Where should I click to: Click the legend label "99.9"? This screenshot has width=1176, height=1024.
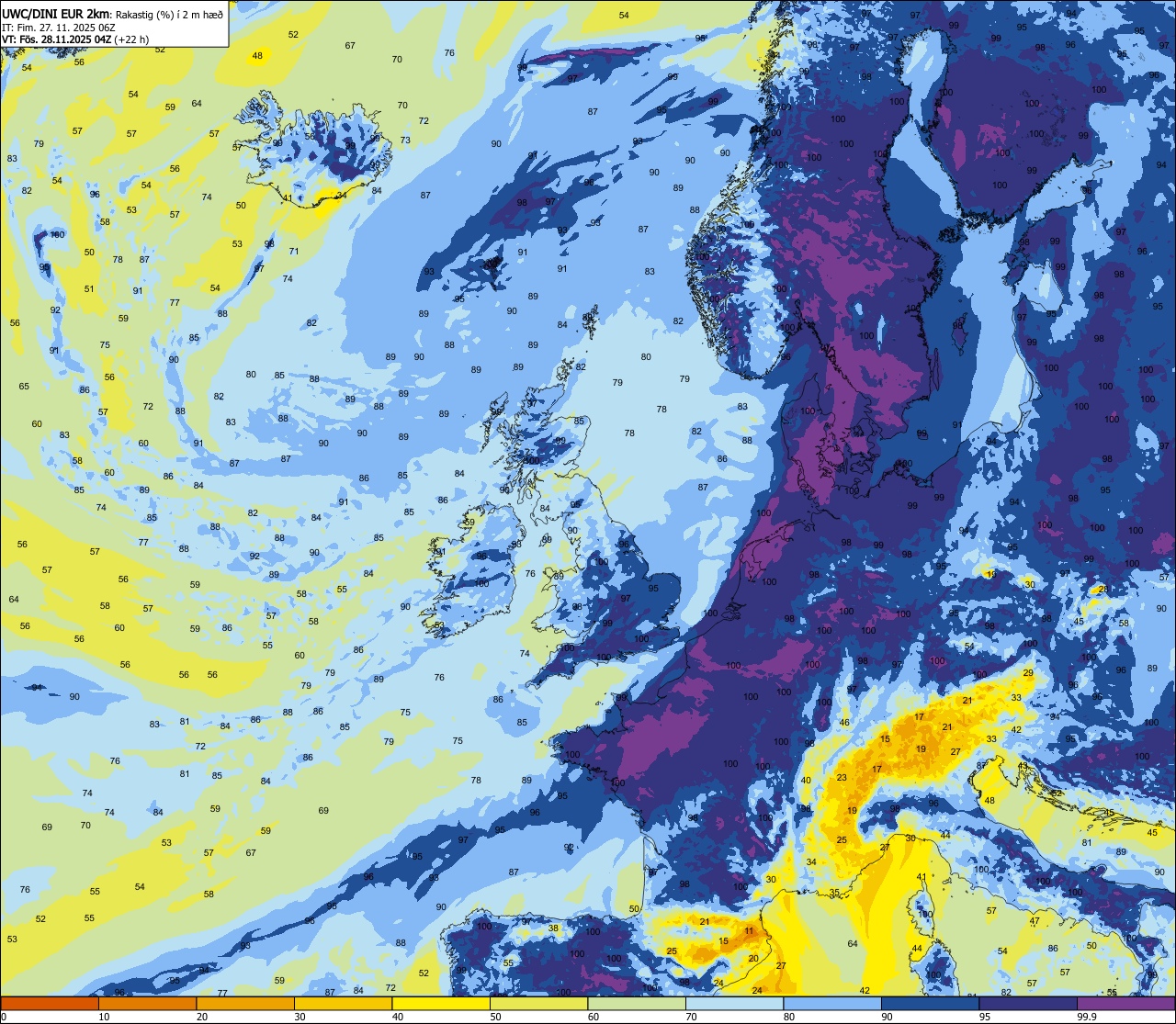tap(1088, 1016)
